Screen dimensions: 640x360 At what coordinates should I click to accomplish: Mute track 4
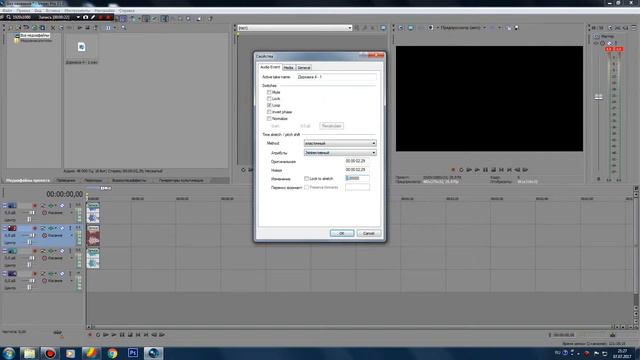(62, 274)
